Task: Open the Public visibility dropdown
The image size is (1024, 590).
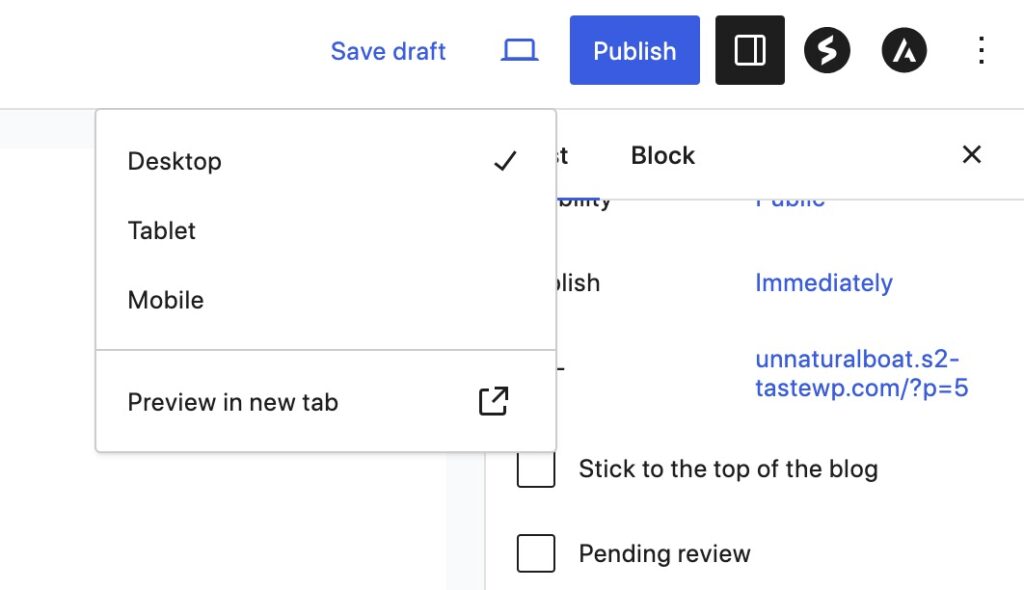Action: [x=790, y=201]
